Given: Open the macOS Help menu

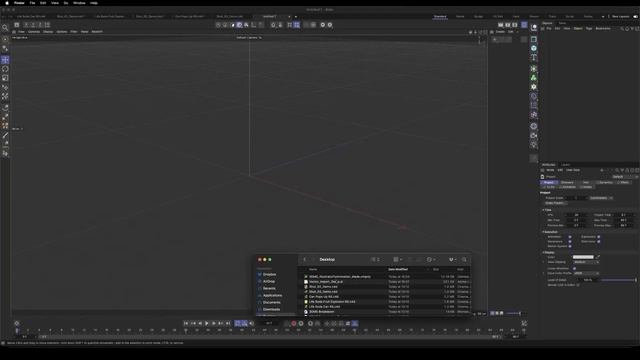Looking at the screenshot, I should pos(94,3).
